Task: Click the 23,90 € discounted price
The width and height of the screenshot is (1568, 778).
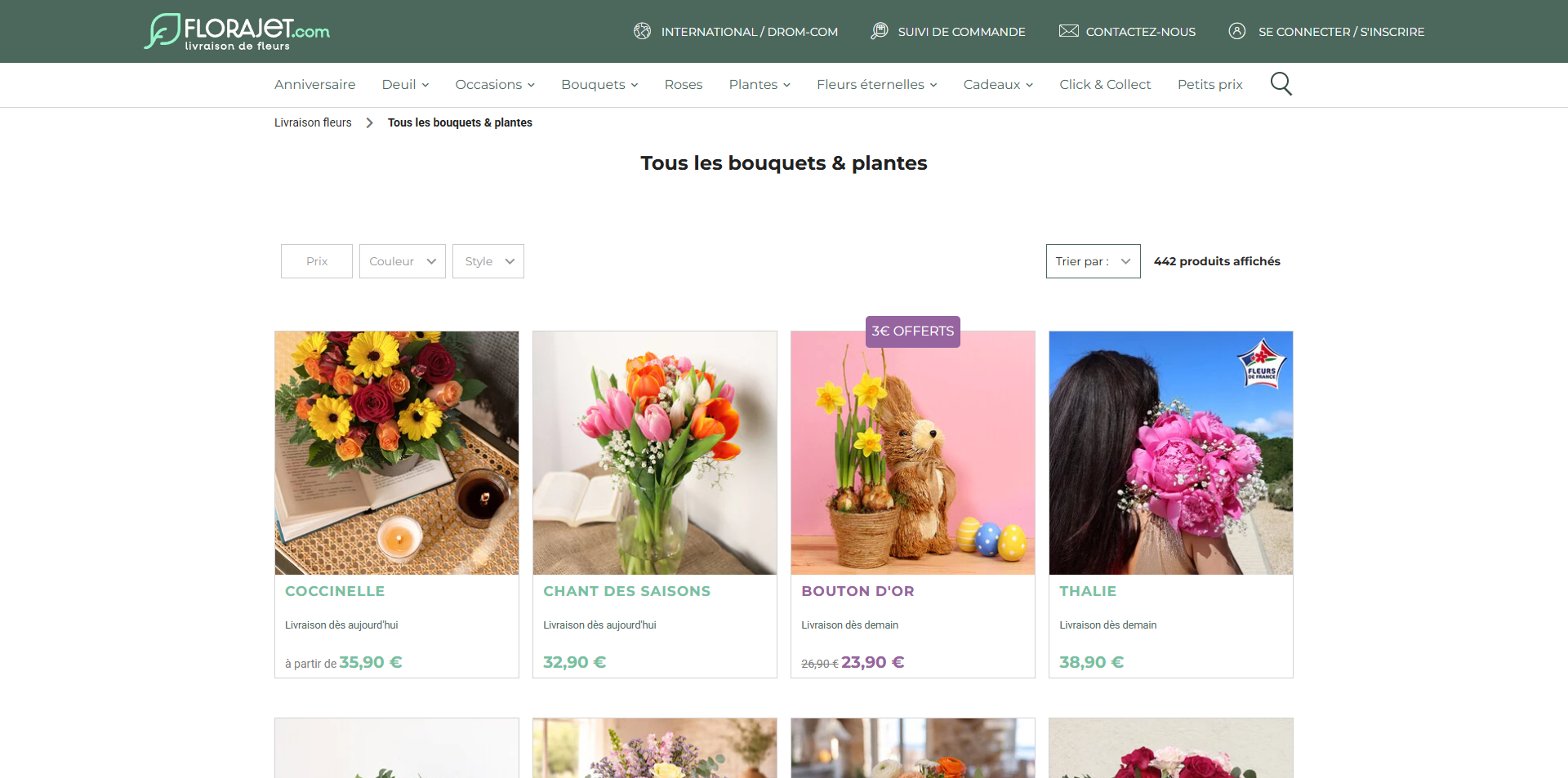Action: (x=873, y=662)
